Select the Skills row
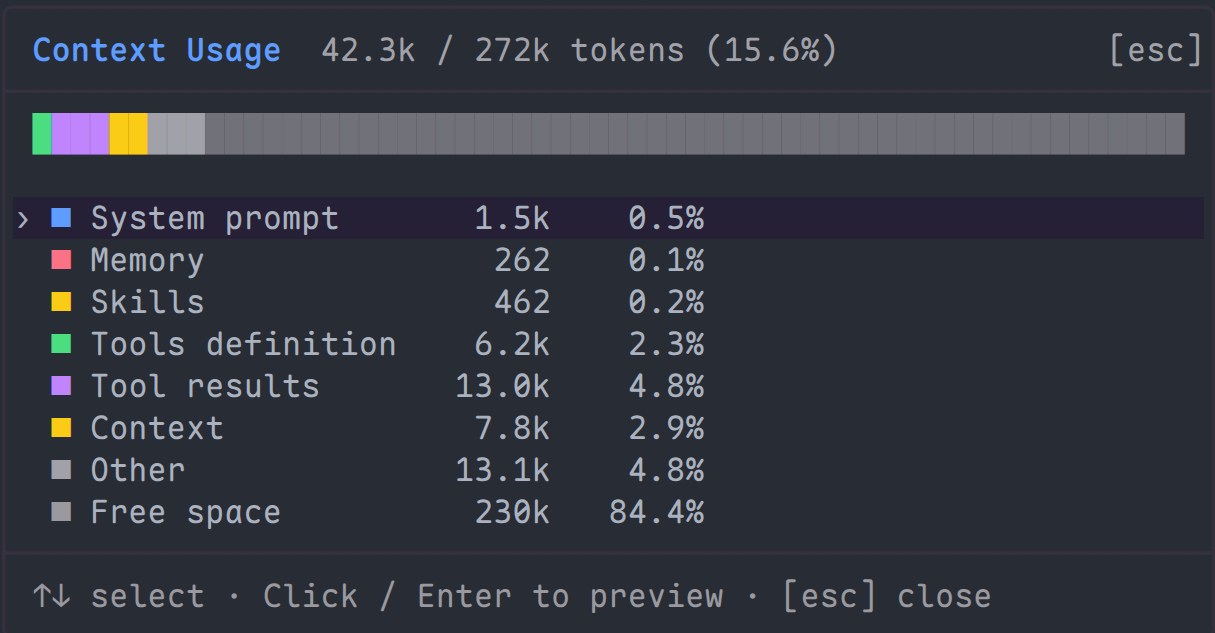Screen dimensions: 1215x633 608,302
